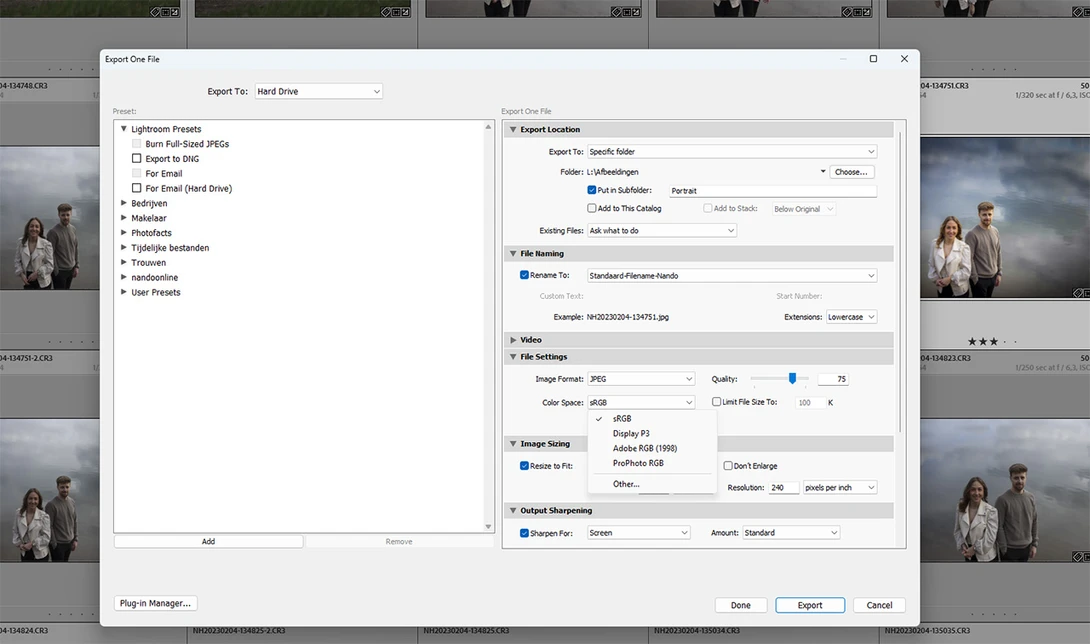Click the Quality slider handle
The image size is (1090, 644).
click(x=792, y=378)
